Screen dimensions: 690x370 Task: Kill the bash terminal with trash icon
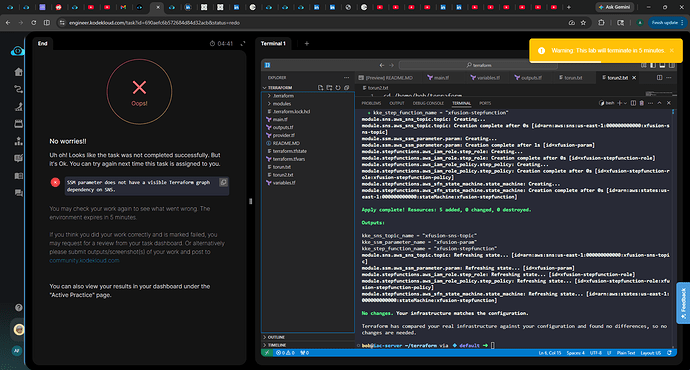642,103
